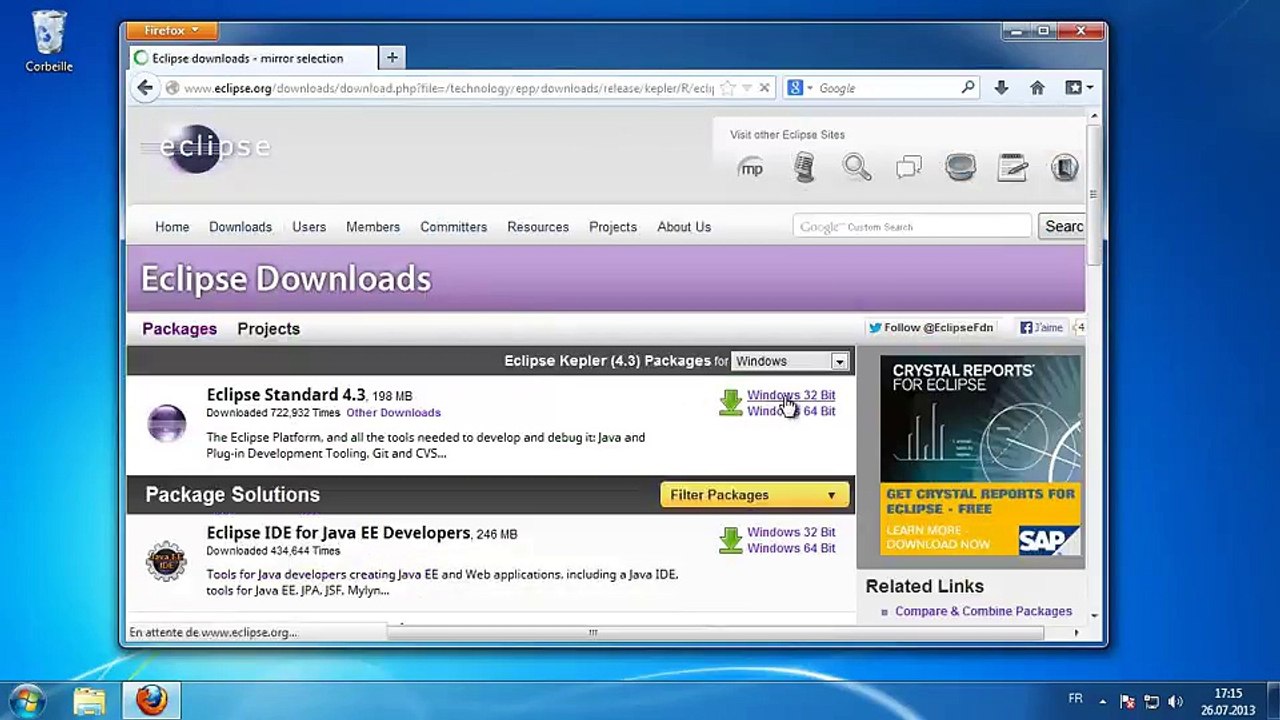The width and height of the screenshot is (1280, 720).
Task: Open the volume speaker tray icon
Action: tap(1176, 701)
